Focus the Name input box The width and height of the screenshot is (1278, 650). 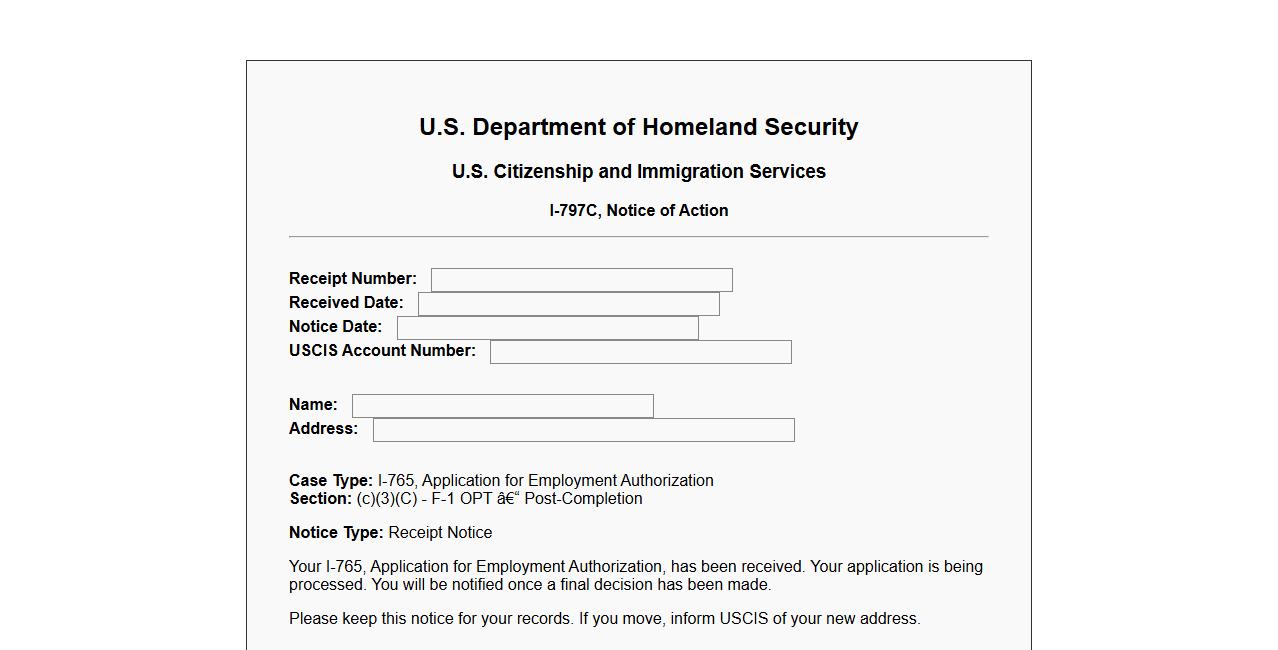pos(502,406)
